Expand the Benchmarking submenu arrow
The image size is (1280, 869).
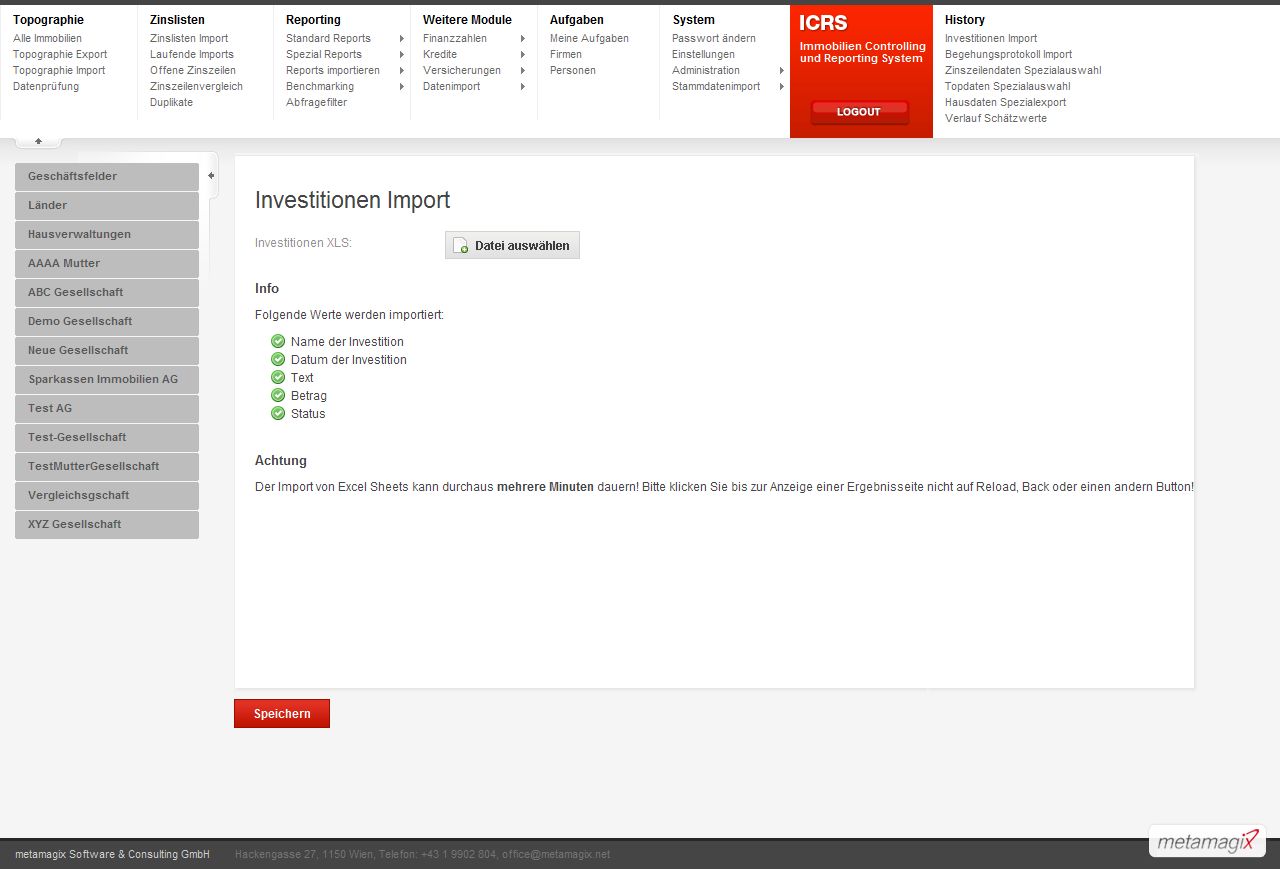pos(402,87)
